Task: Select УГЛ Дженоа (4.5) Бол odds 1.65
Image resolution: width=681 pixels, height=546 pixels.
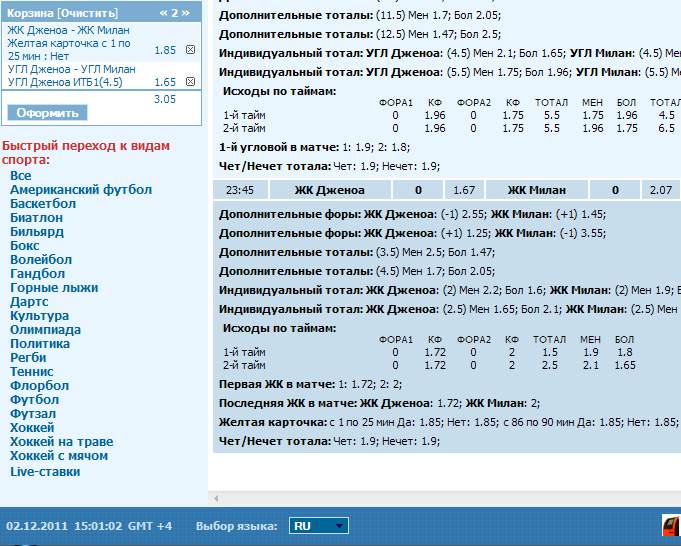Action: pos(552,53)
